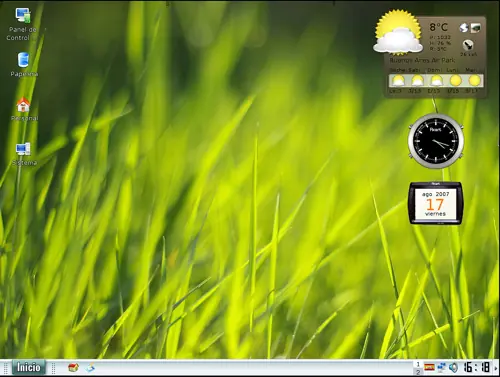Click the Spanish flag keyboard layout icon
The height and width of the screenshot is (377, 500).
[x=429, y=368]
